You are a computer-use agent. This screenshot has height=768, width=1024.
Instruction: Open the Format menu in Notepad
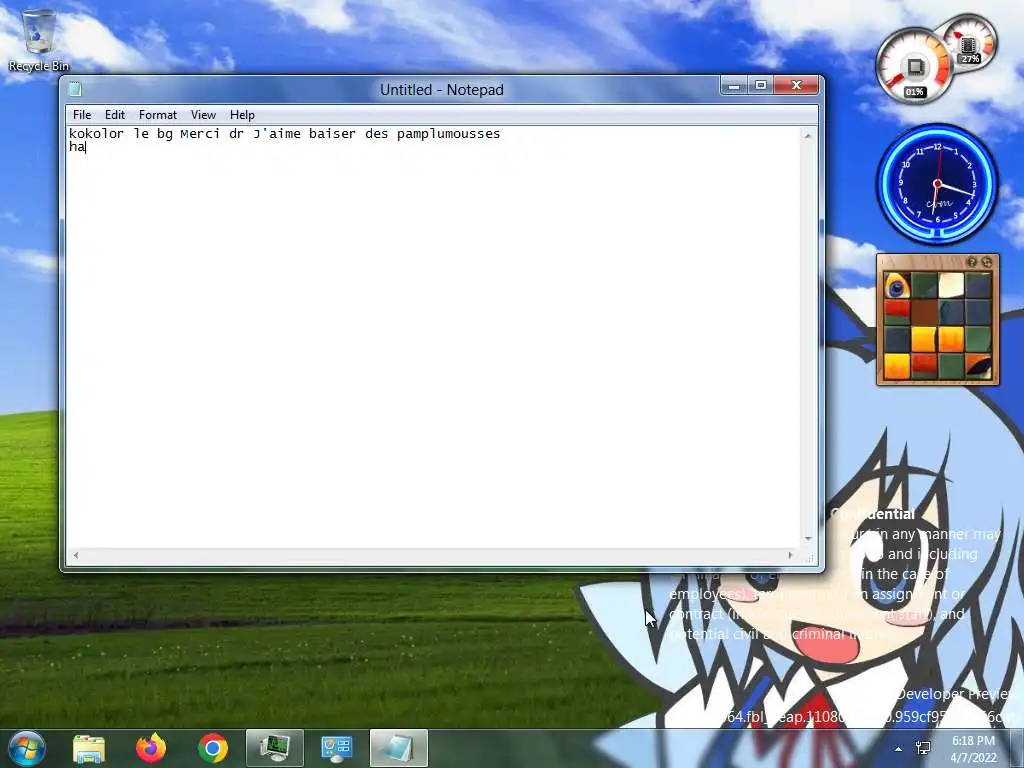click(x=157, y=115)
